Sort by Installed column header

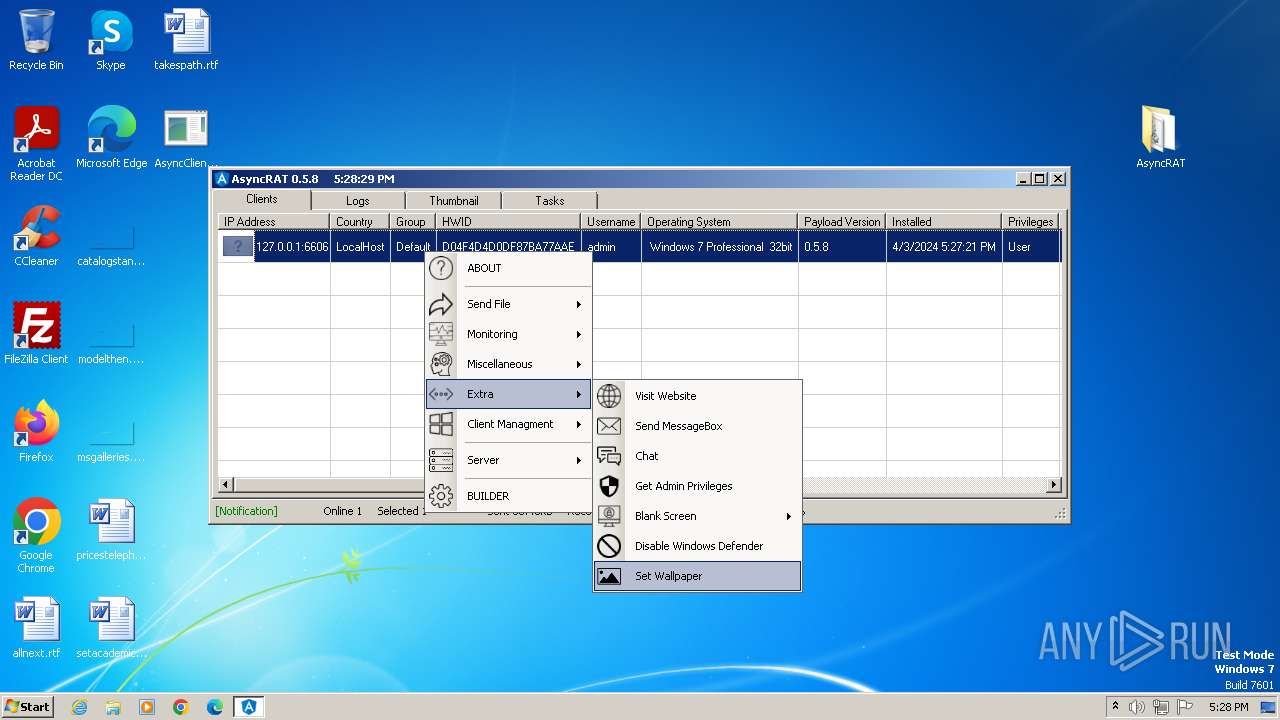pyautogui.click(x=944, y=222)
